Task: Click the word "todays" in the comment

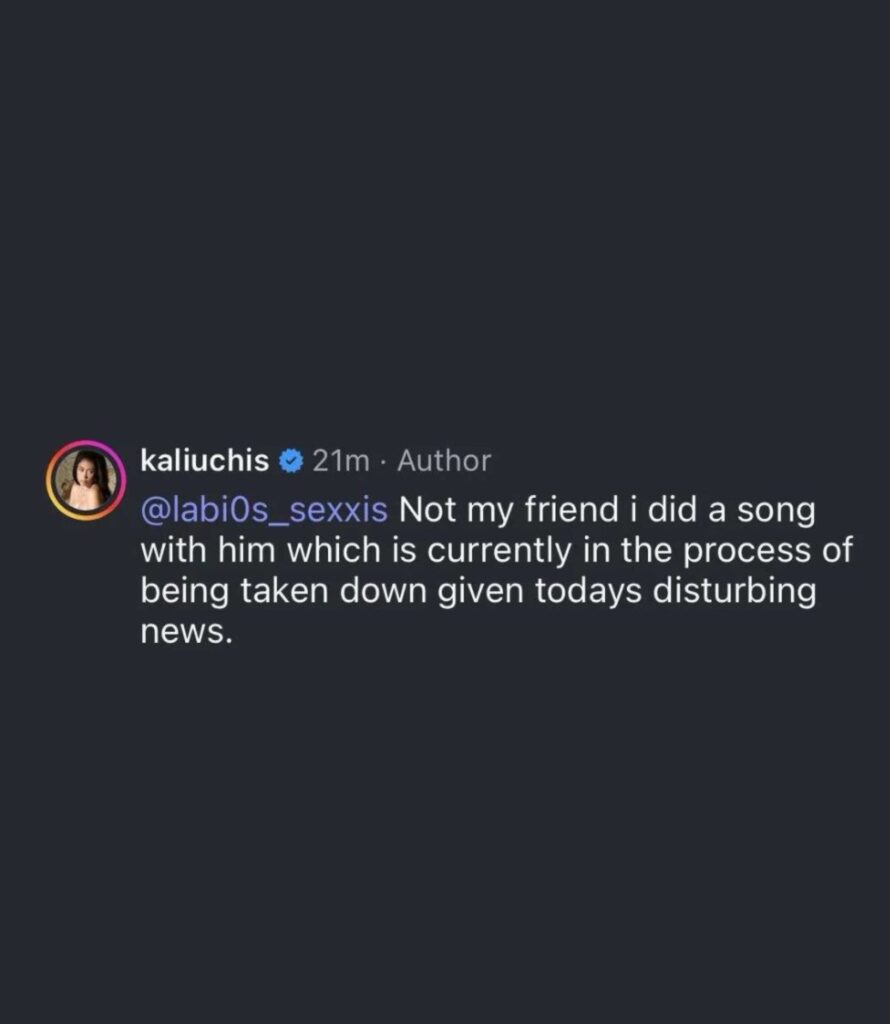Action: tap(593, 591)
